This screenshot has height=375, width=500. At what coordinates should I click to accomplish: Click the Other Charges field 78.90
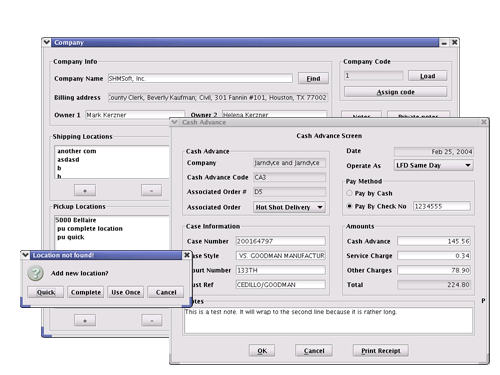coord(434,270)
